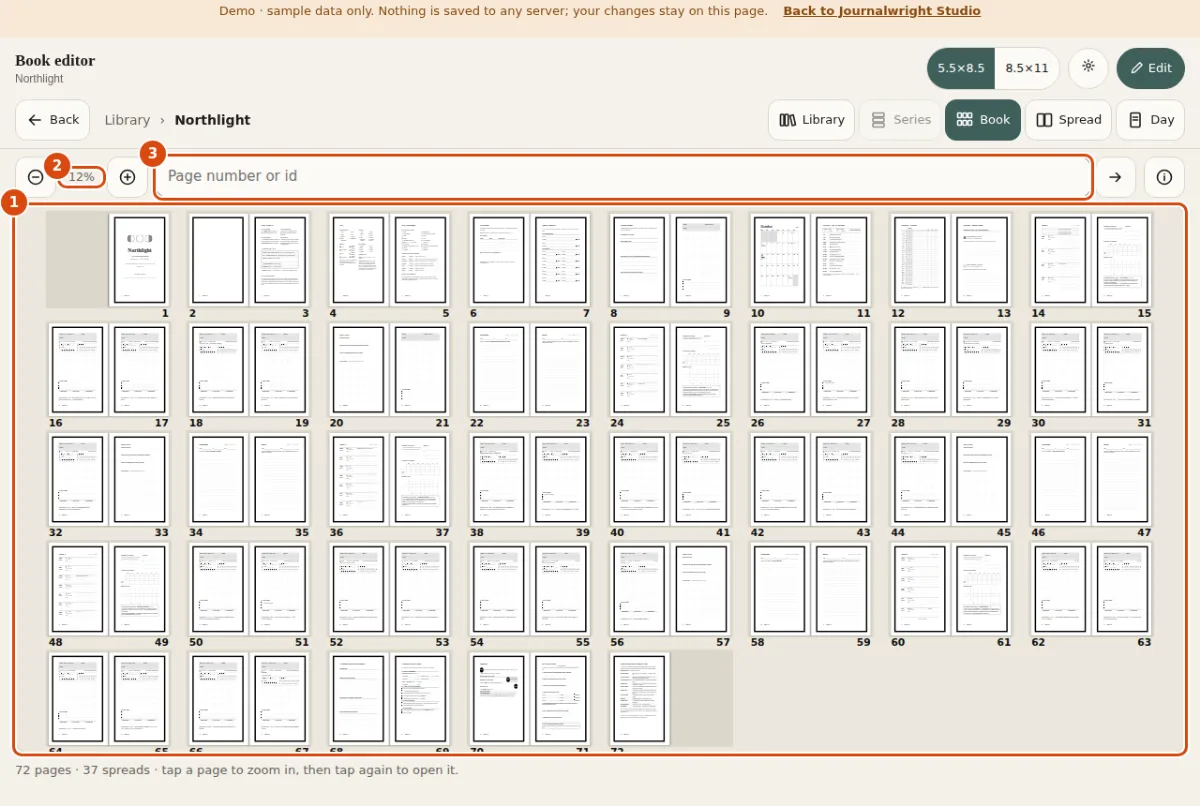Open page 33 thumbnail
The image size is (1200, 806).
(x=139, y=480)
